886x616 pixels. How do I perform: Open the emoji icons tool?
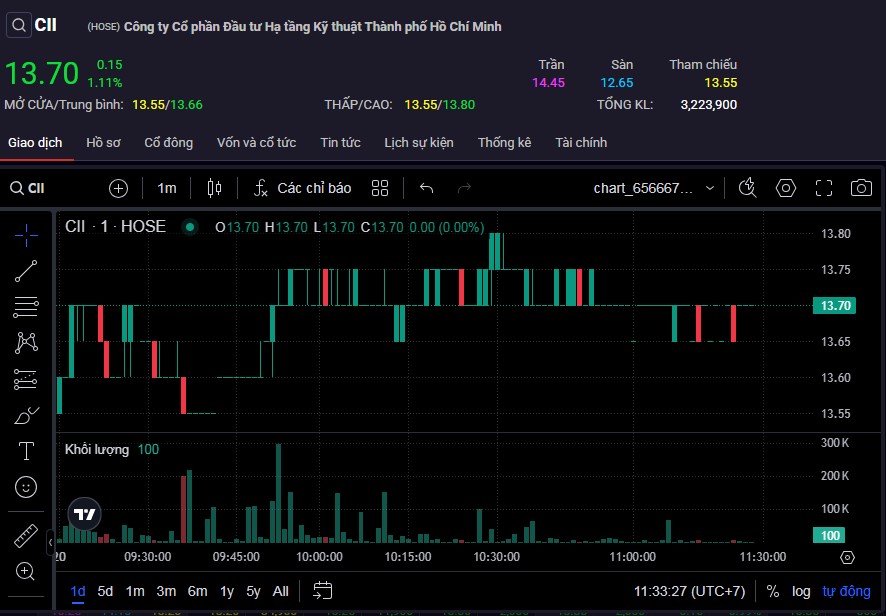tap(27, 487)
